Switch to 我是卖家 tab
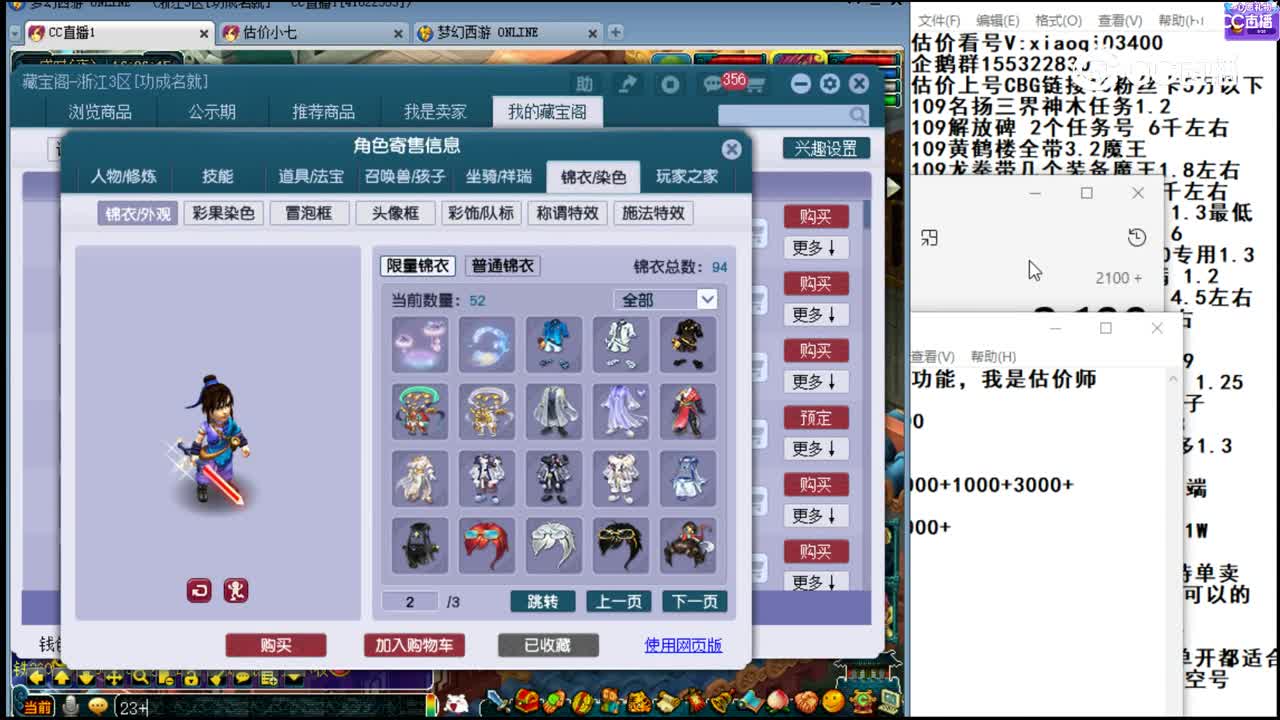 [x=435, y=112]
